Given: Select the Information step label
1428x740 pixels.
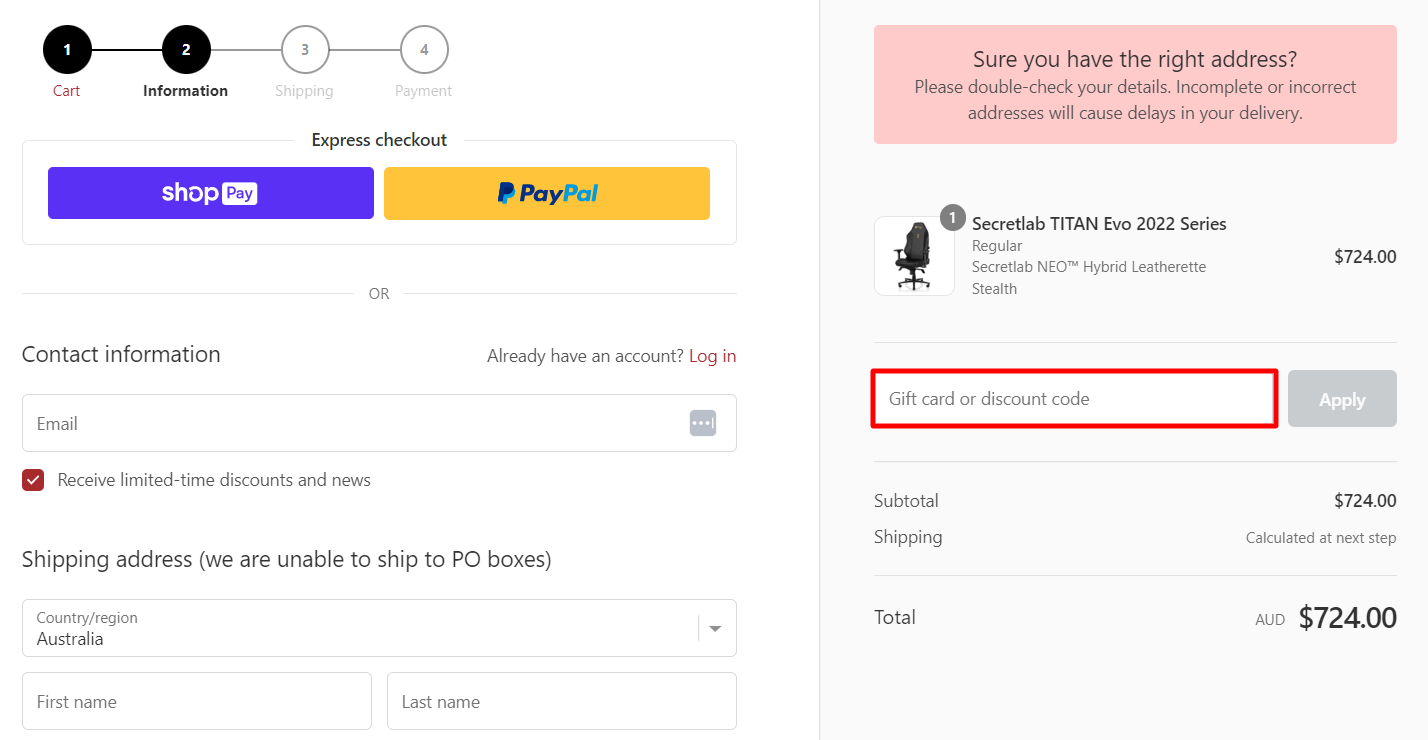Looking at the screenshot, I should pyautogui.click(x=185, y=90).
